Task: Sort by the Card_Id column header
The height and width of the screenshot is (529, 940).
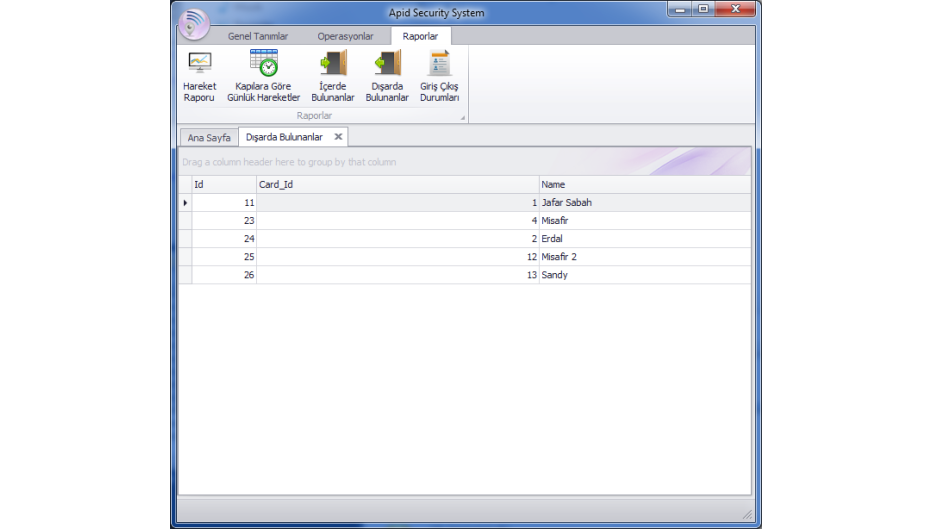Action: (x=397, y=185)
